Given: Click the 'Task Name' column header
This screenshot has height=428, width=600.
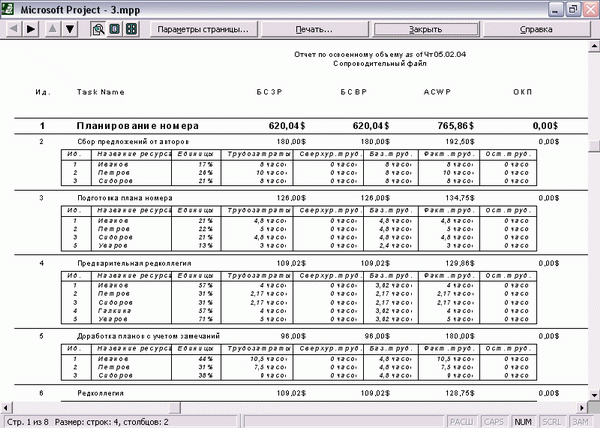Looking at the screenshot, I should click(100, 92).
